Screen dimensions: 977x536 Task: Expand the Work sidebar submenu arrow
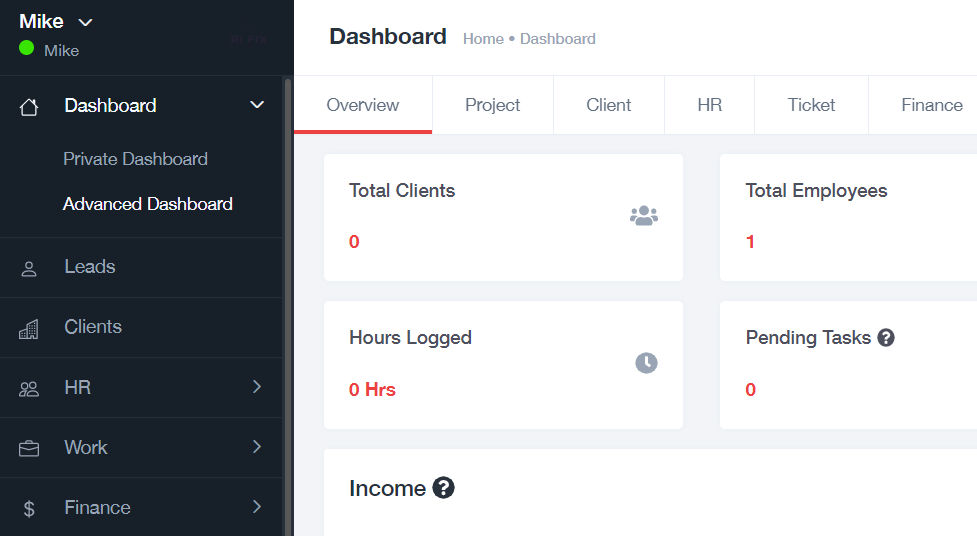pos(257,447)
